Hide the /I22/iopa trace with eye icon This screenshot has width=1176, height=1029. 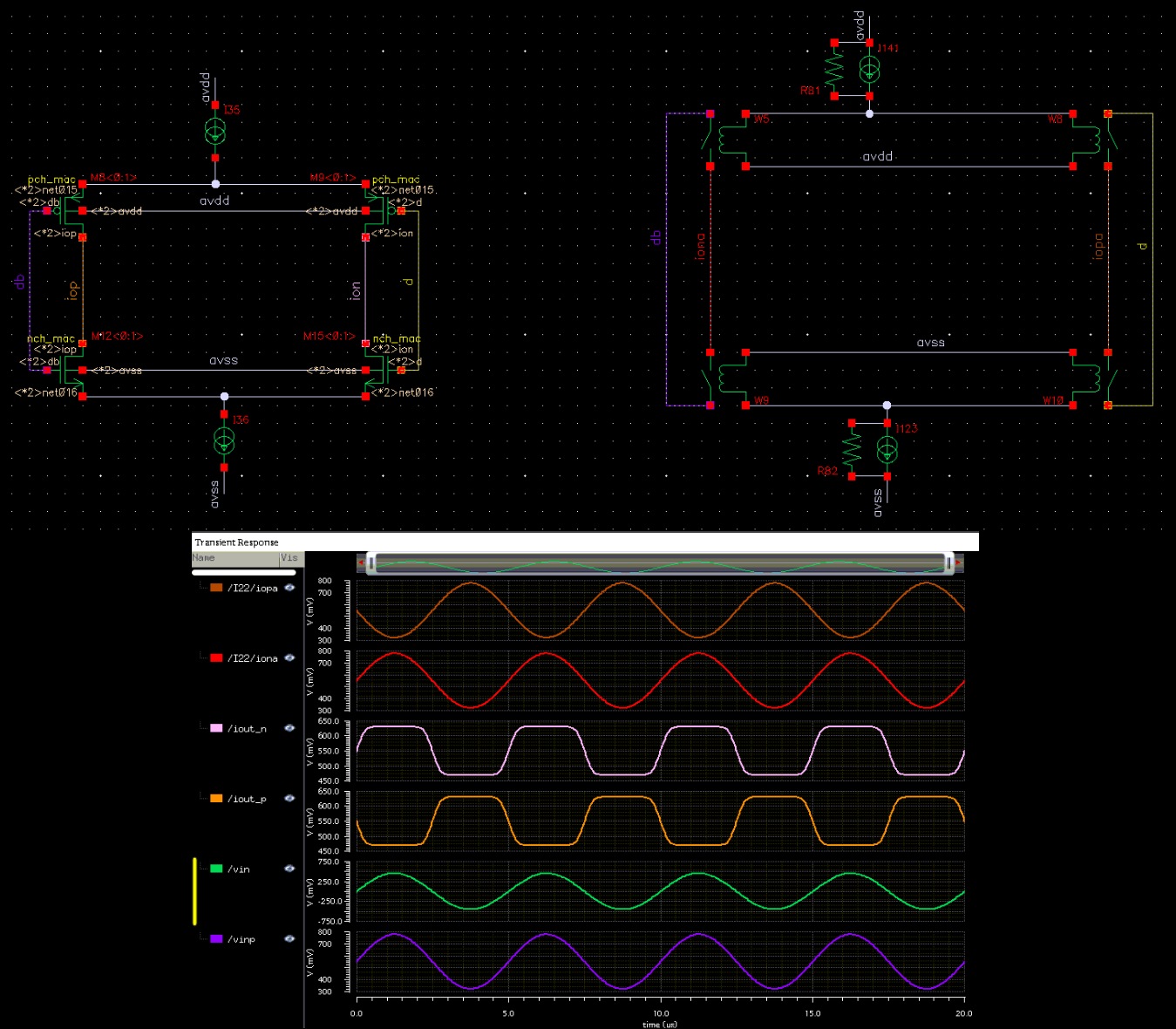[289, 588]
